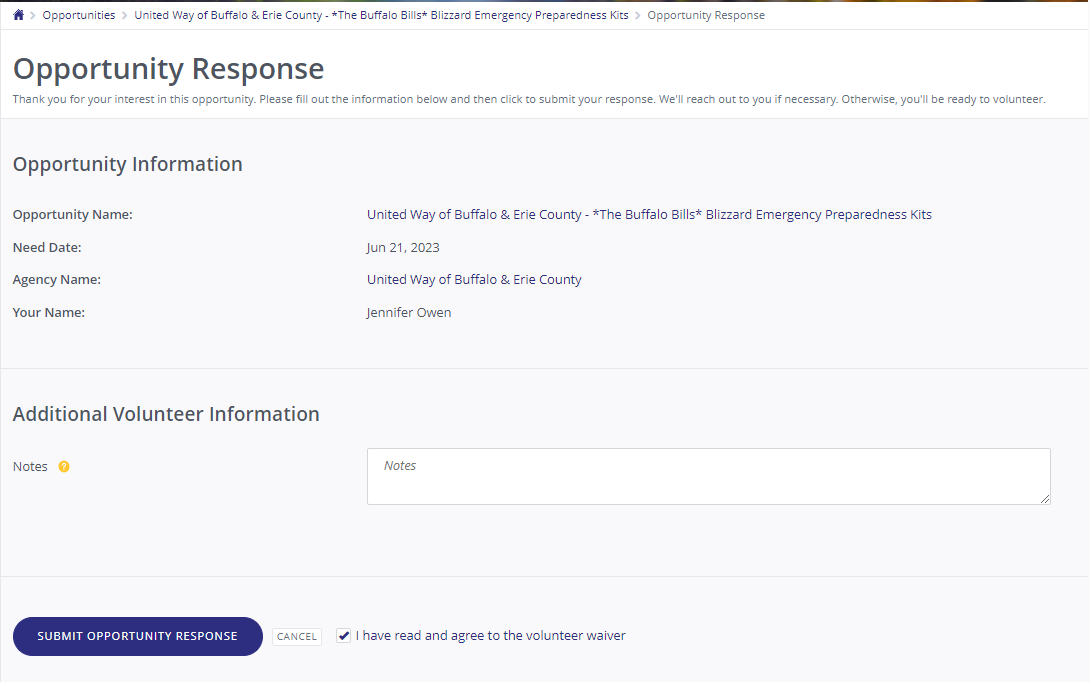Select the 'Jennifer Owen' name text
The image size is (1090, 682).
409,313
